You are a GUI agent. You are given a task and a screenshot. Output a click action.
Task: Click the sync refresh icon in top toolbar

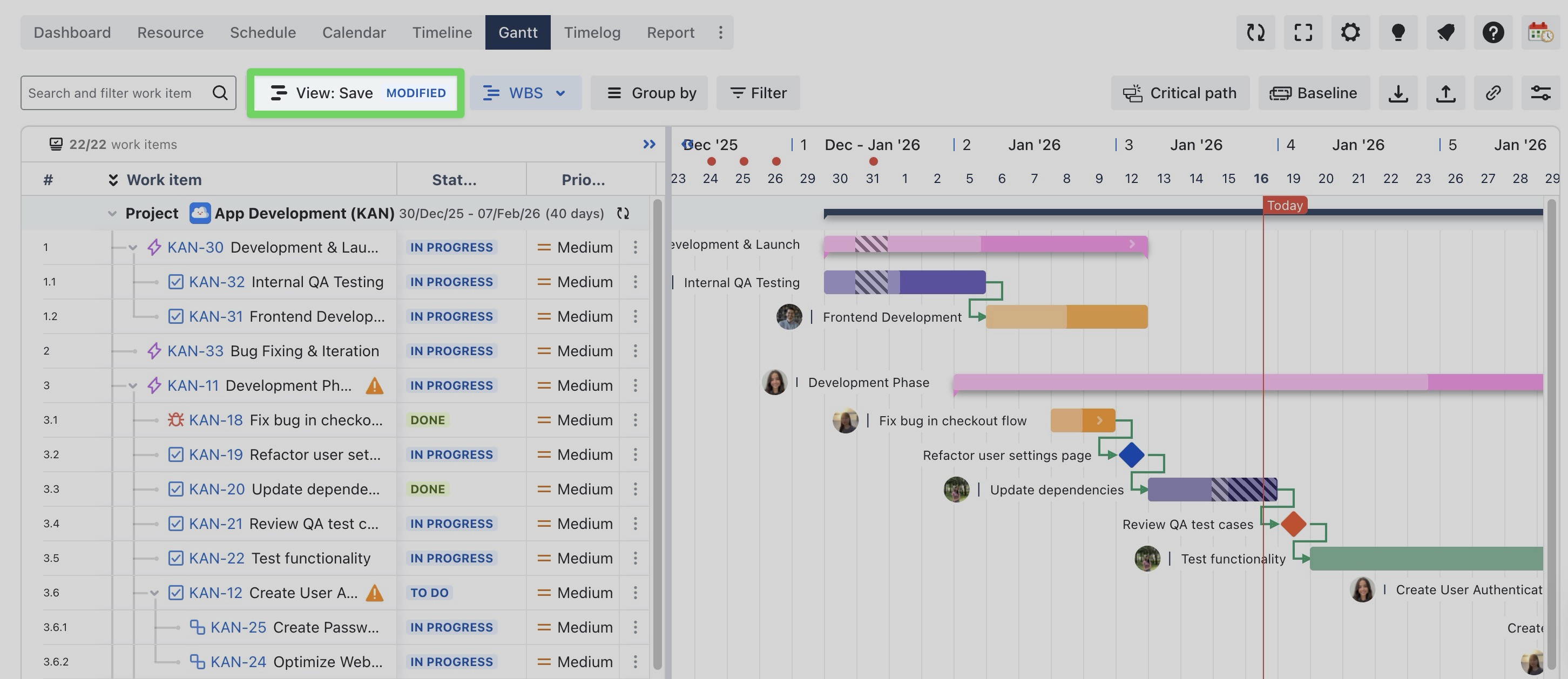[1255, 32]
